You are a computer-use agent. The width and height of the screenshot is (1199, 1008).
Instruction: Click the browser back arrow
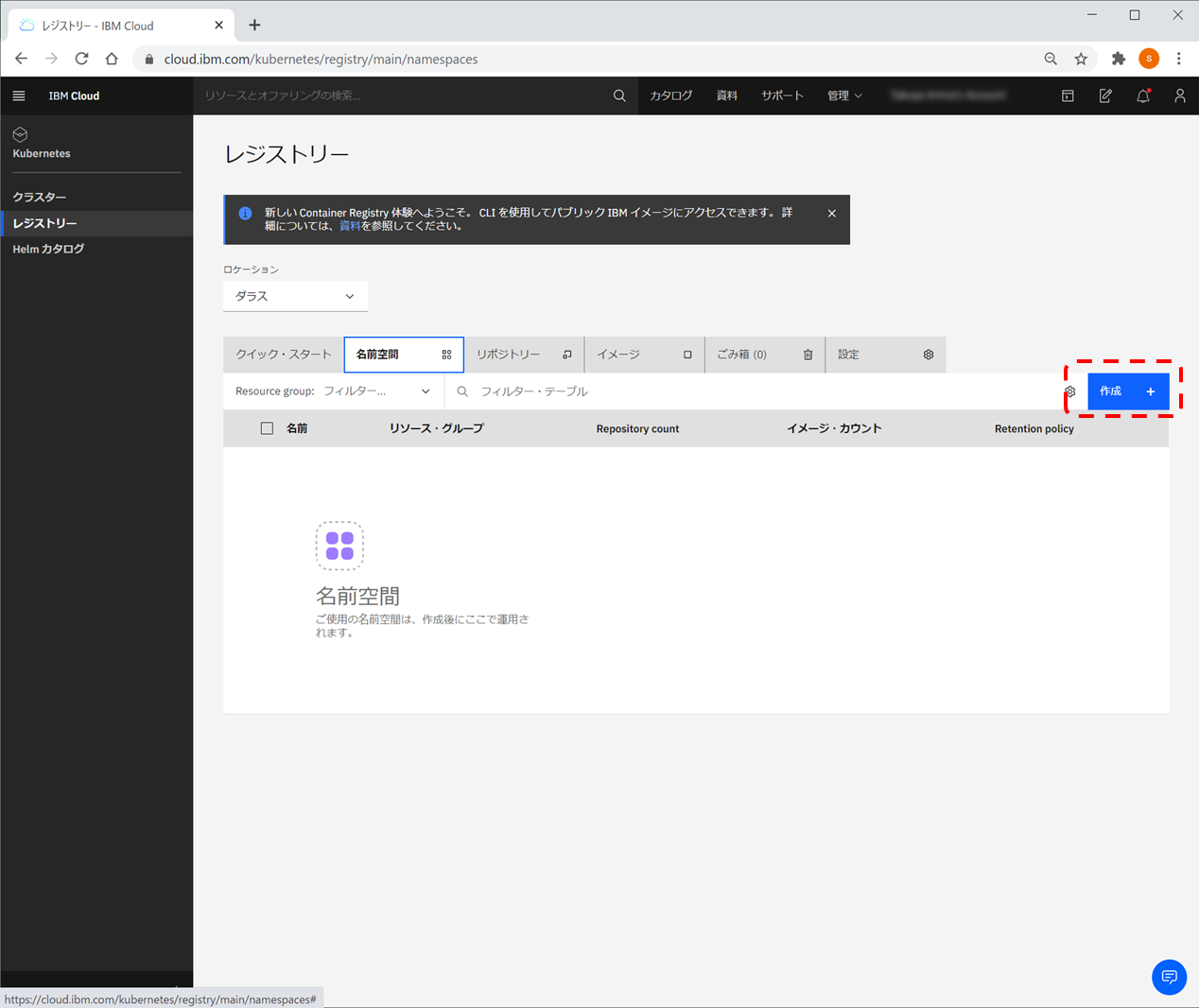pos(22,59)
